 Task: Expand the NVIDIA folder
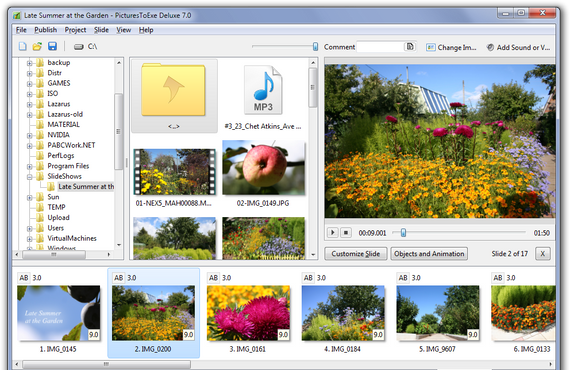[x=29, y=135]
